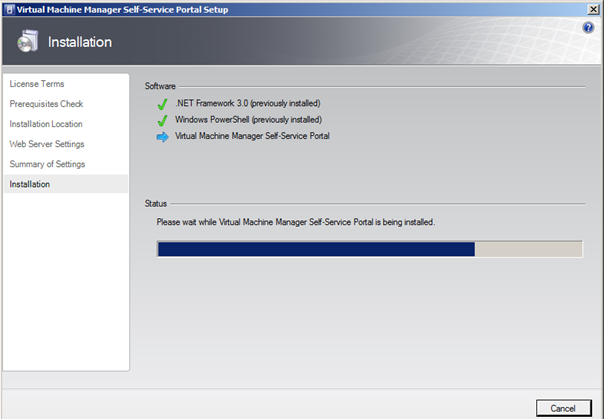This screenshot has height=419, width=604.
Task: Click the Status section label
Action: 156,204
